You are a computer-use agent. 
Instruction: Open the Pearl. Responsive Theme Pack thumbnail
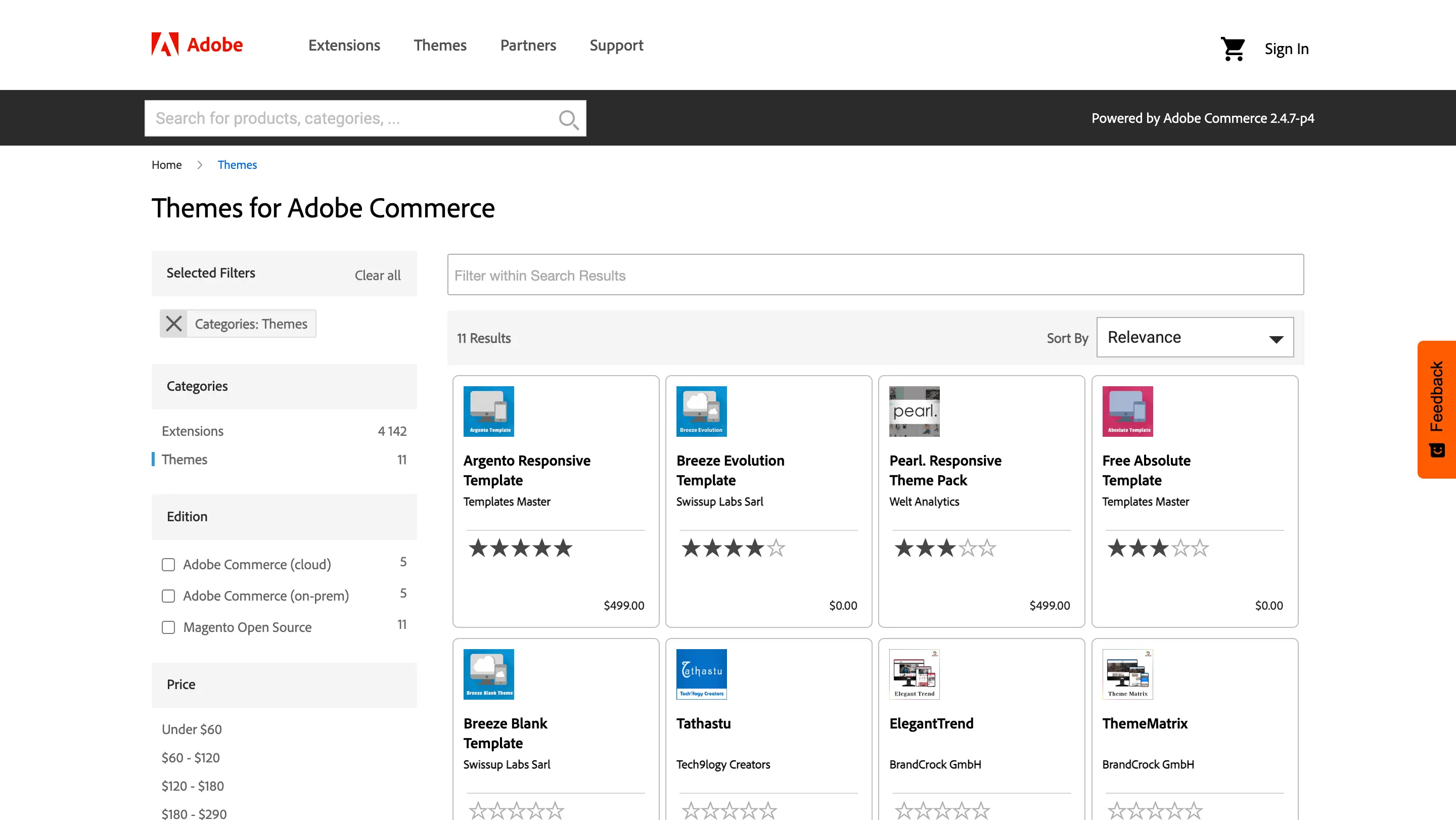(x=914, y=411)
